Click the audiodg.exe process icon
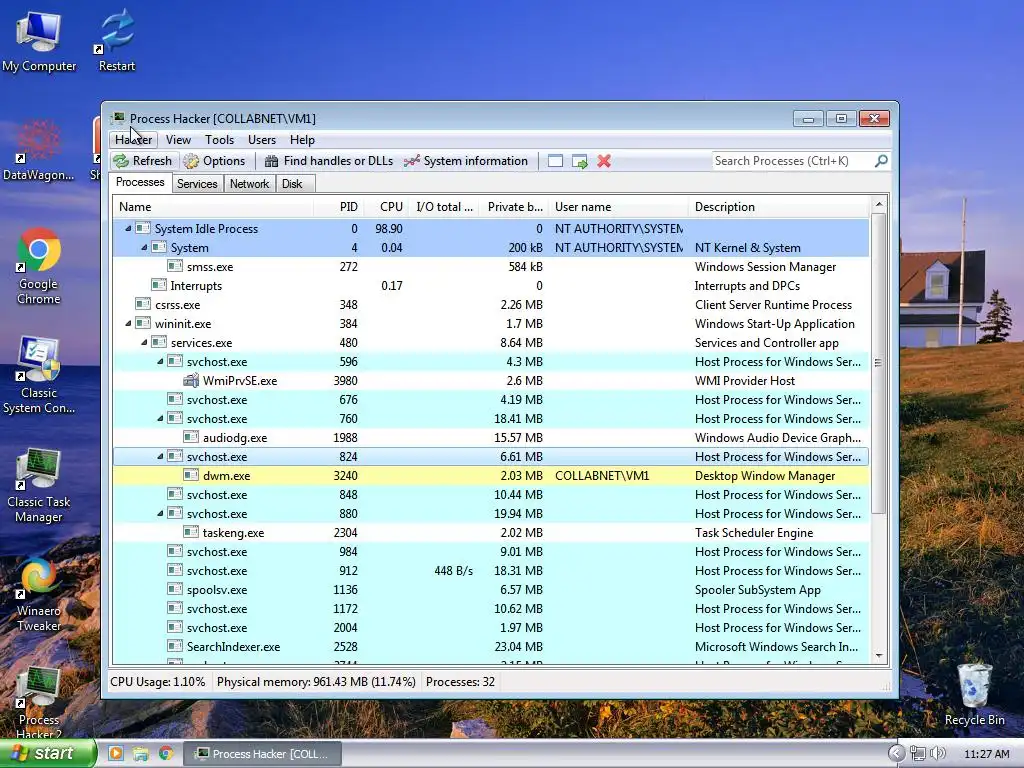Viewport: 1024px width, 768px height. pyautogui.click(x=191, y=438)
